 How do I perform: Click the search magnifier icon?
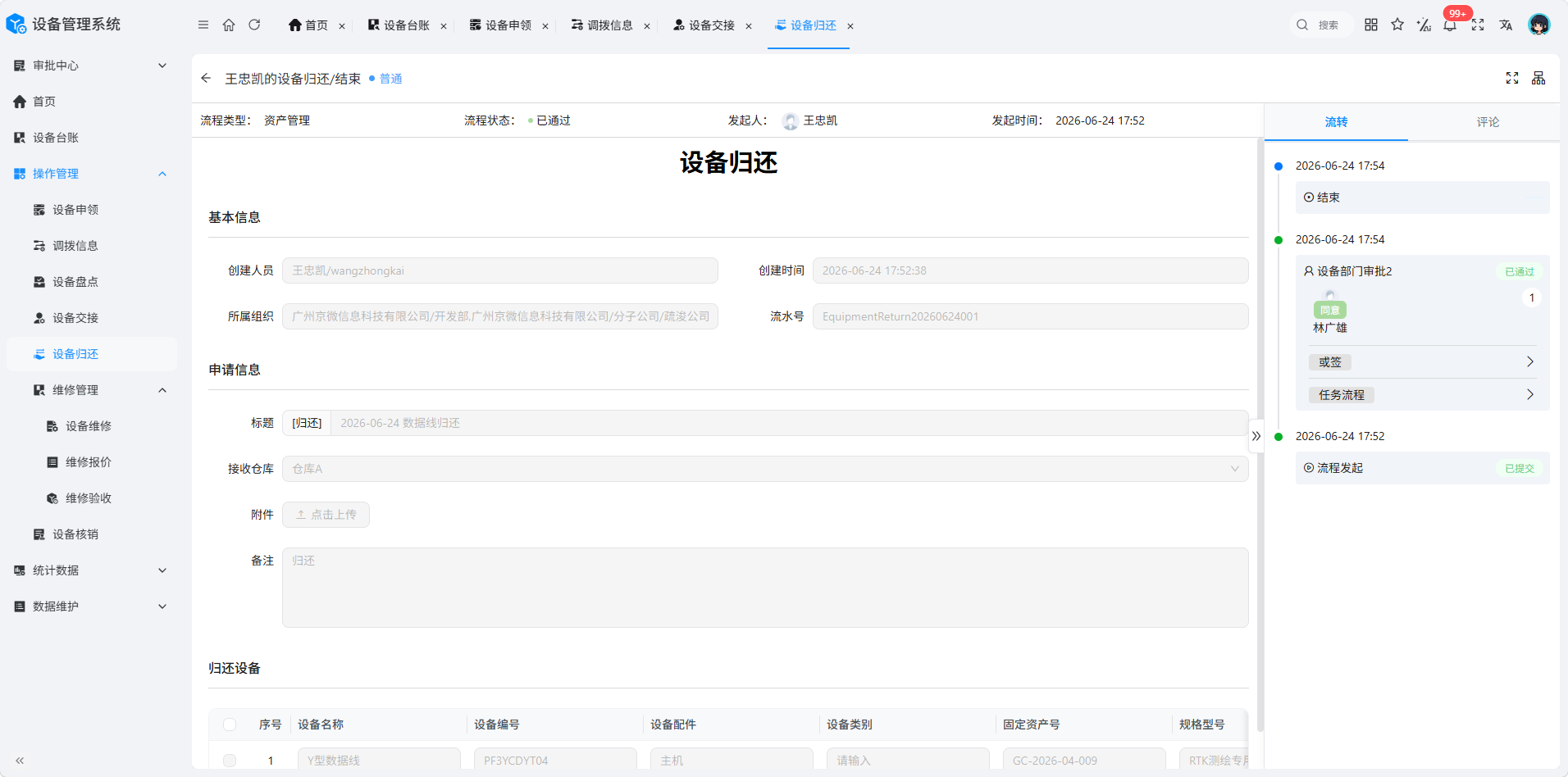tap(1302, 25)
